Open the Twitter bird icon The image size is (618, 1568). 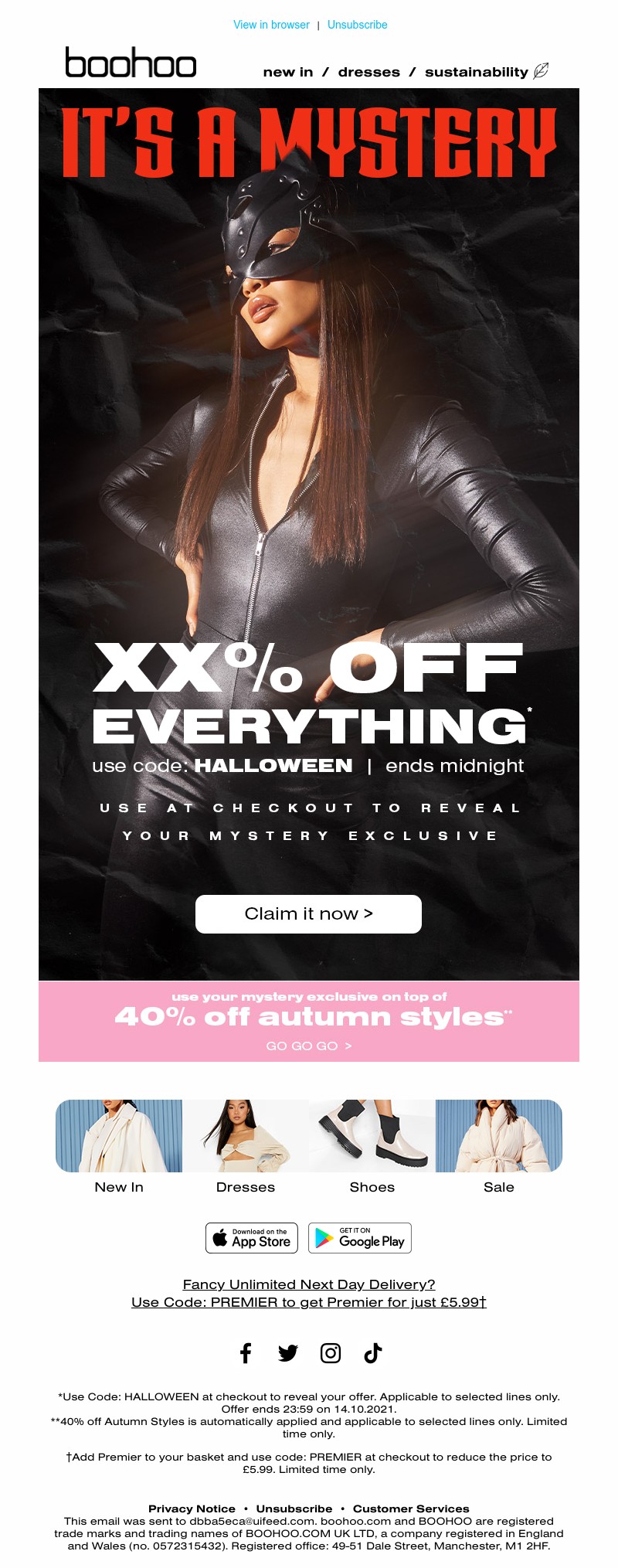[x=288, y=1353]
